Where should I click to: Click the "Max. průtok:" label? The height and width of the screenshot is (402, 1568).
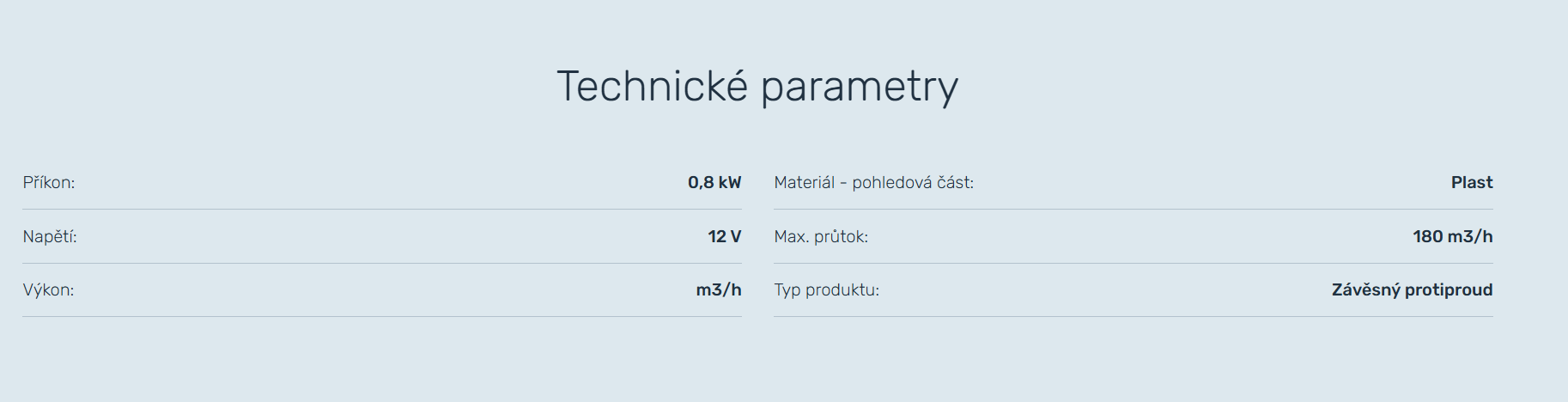pyautogui.click(x=821, y=237)
